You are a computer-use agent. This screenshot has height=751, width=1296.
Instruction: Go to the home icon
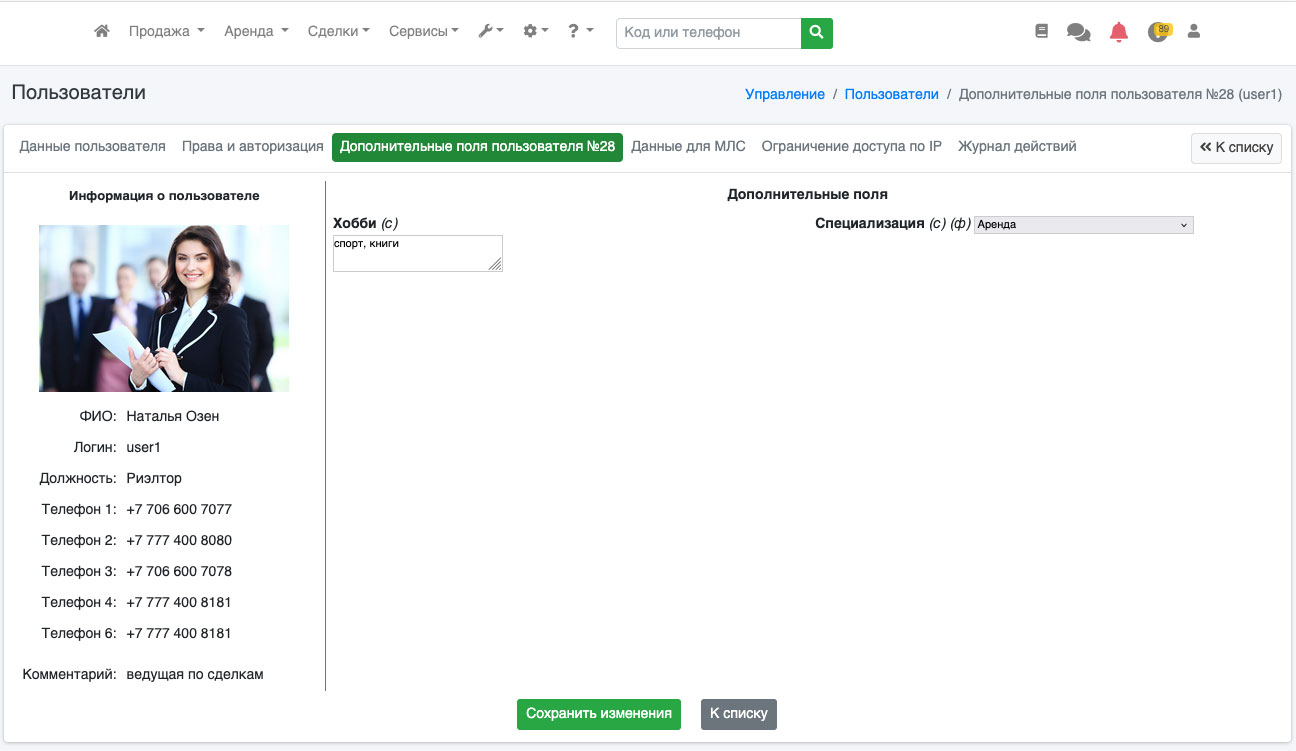coord(101,32)
